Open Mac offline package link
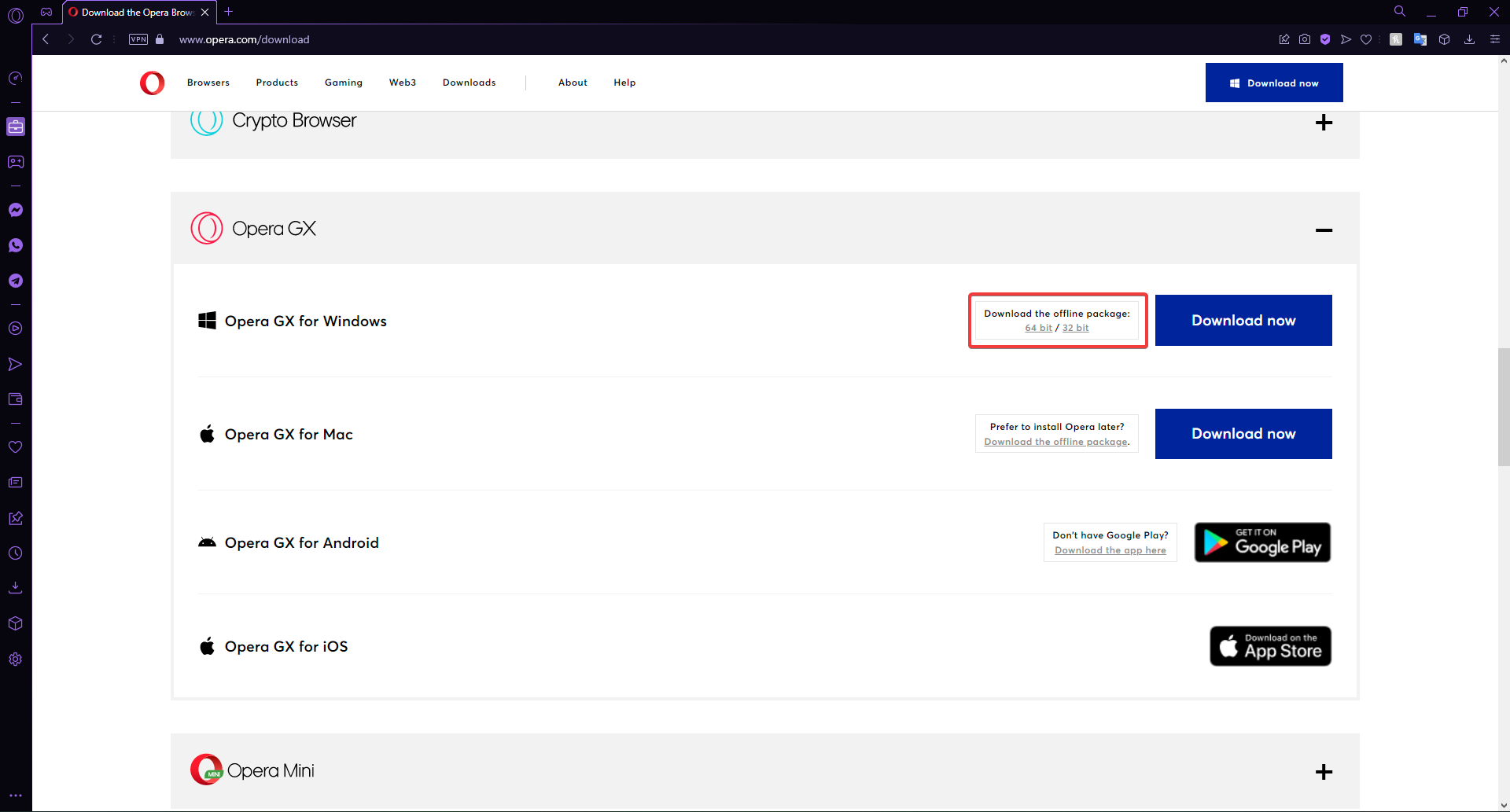Screen dimensions: 1510x812 (1056, 442)
